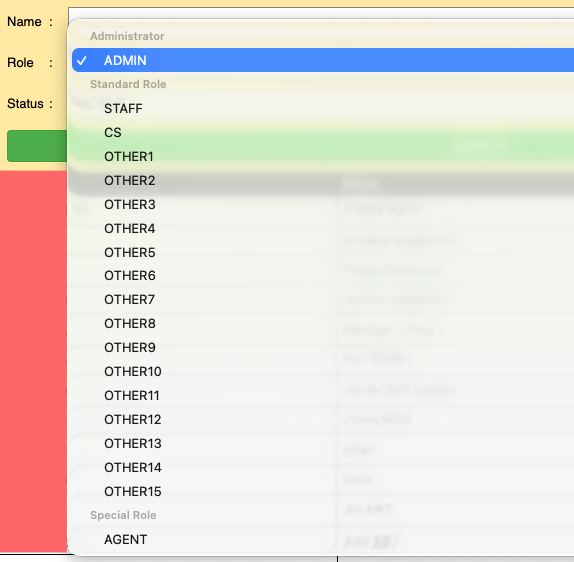Select the OTHER9 option

click(323, 347)
